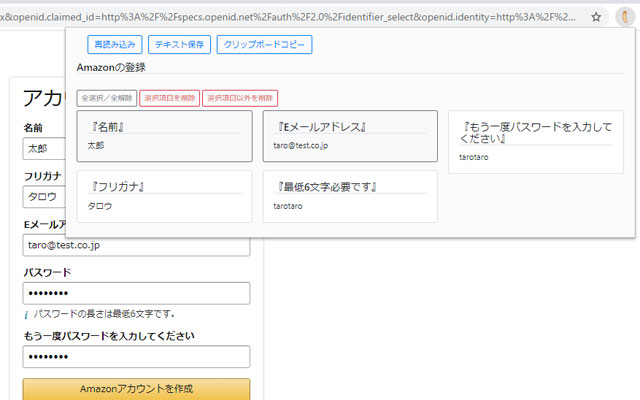Screen dimensions: 640x400
Task: Click the もう一度パスワードを入力してください form label
Action: [109, 336]
